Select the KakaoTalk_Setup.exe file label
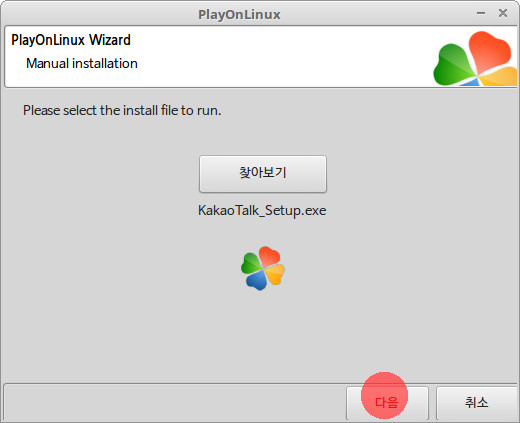Viewport: 520px width, 423px height. click(x=262, y=211)
